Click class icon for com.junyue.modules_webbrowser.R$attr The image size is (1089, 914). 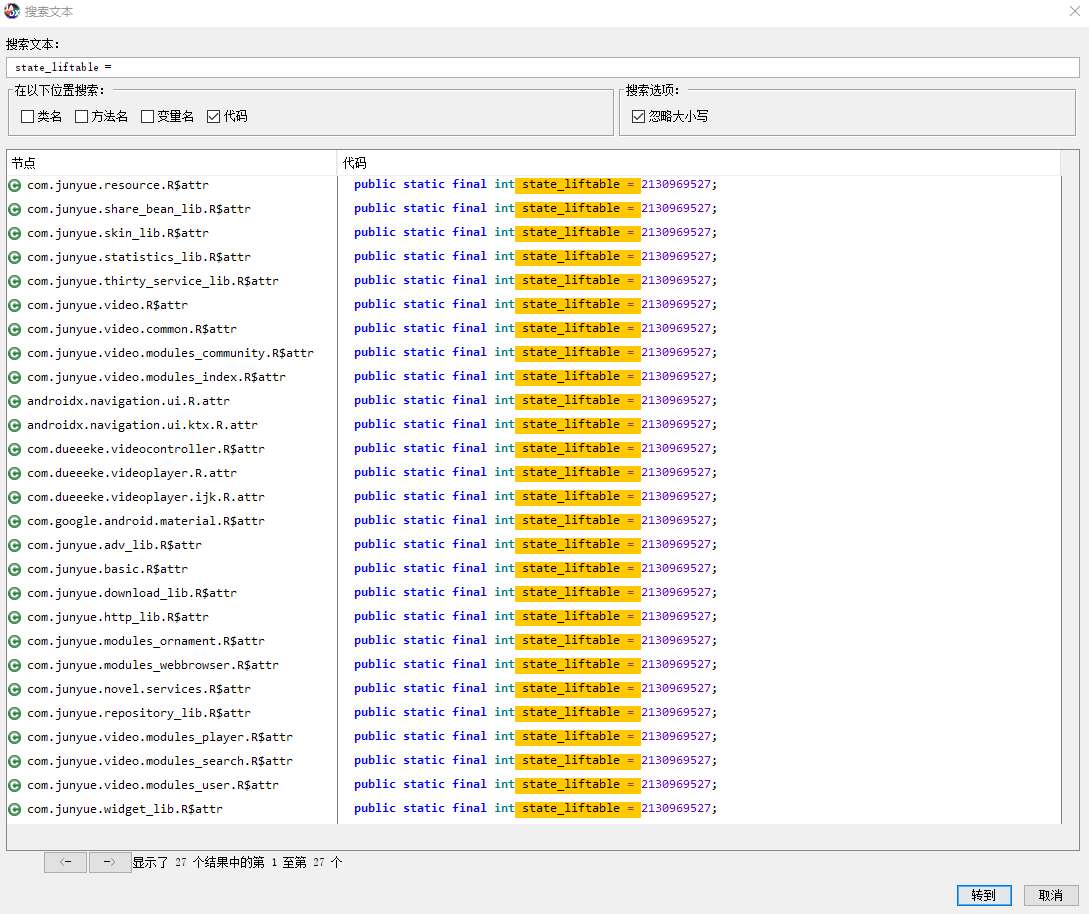15,665
